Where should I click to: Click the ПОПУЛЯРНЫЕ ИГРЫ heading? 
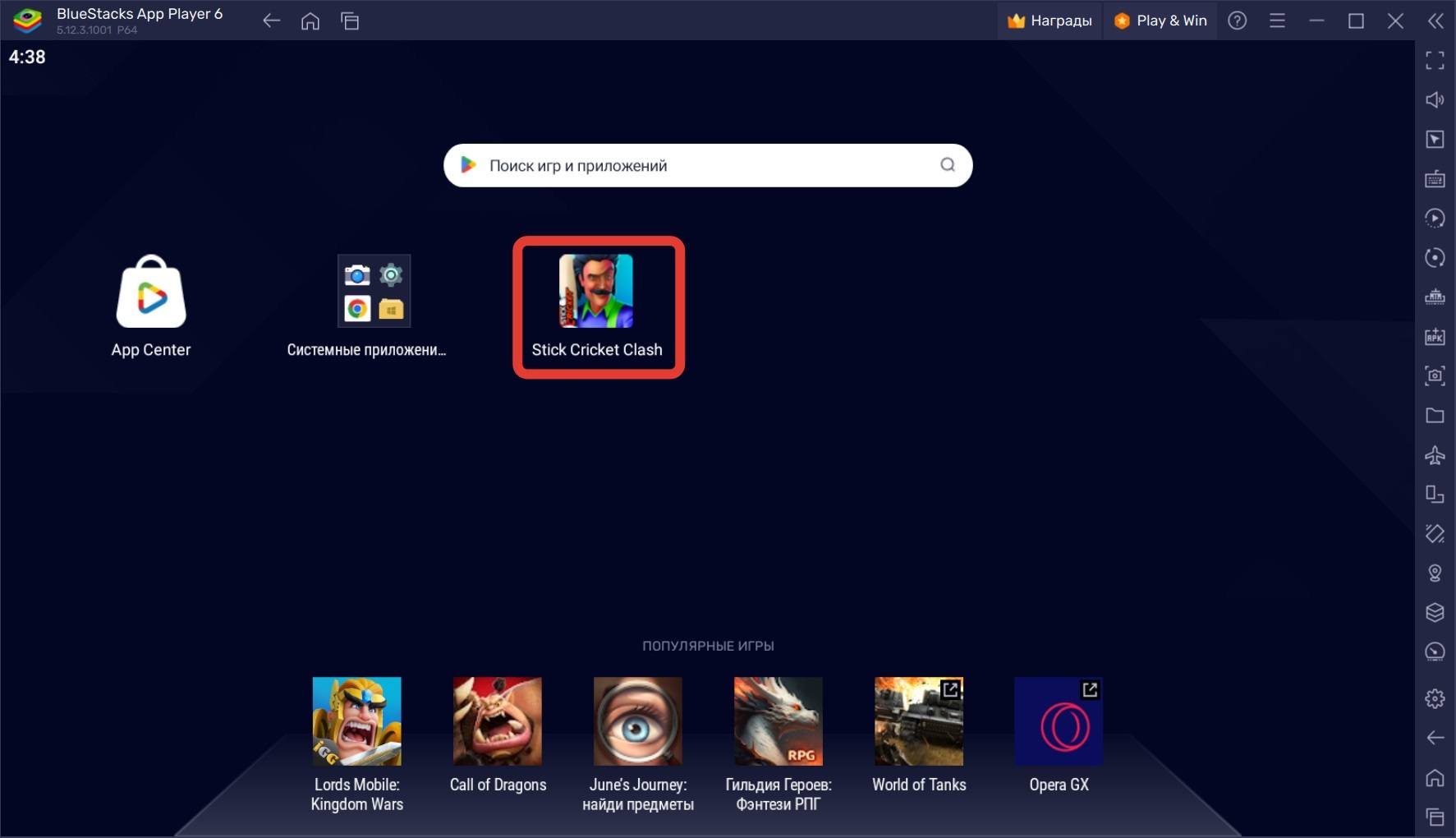pyautogui.click(x=708, y=646)
